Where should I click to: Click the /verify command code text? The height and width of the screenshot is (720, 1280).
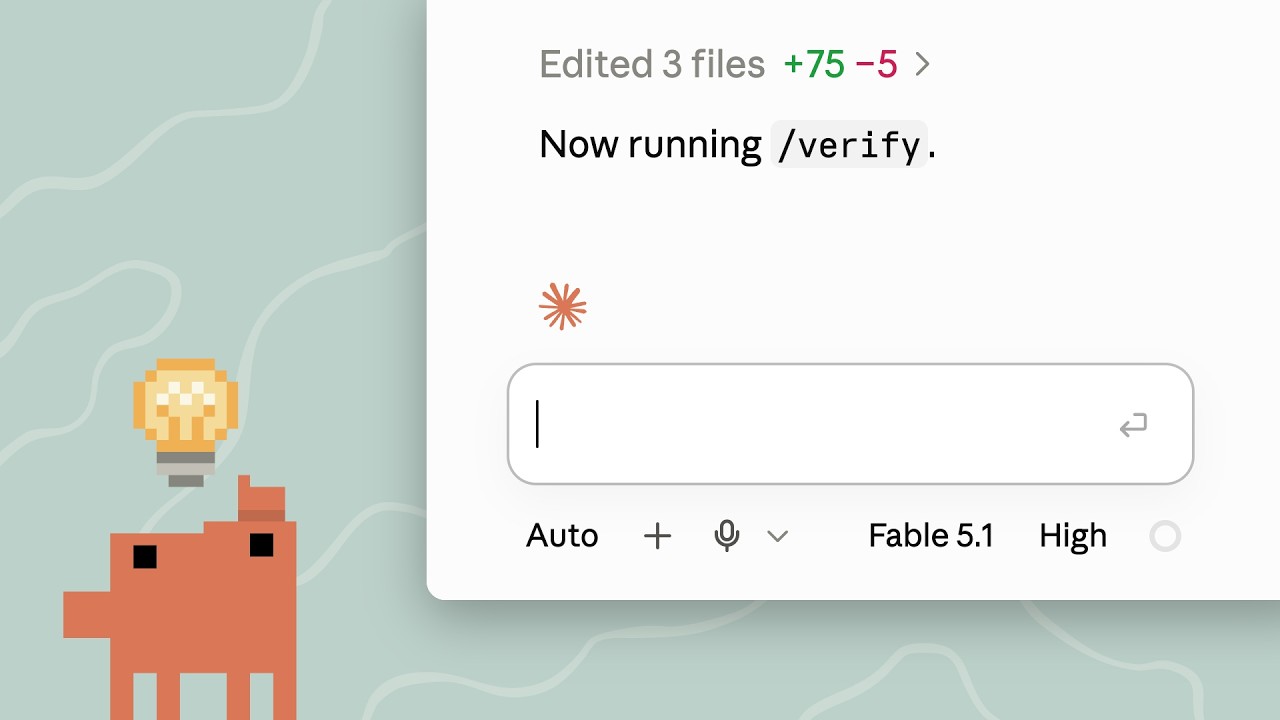pyautogui.click(x=849, y=145)
